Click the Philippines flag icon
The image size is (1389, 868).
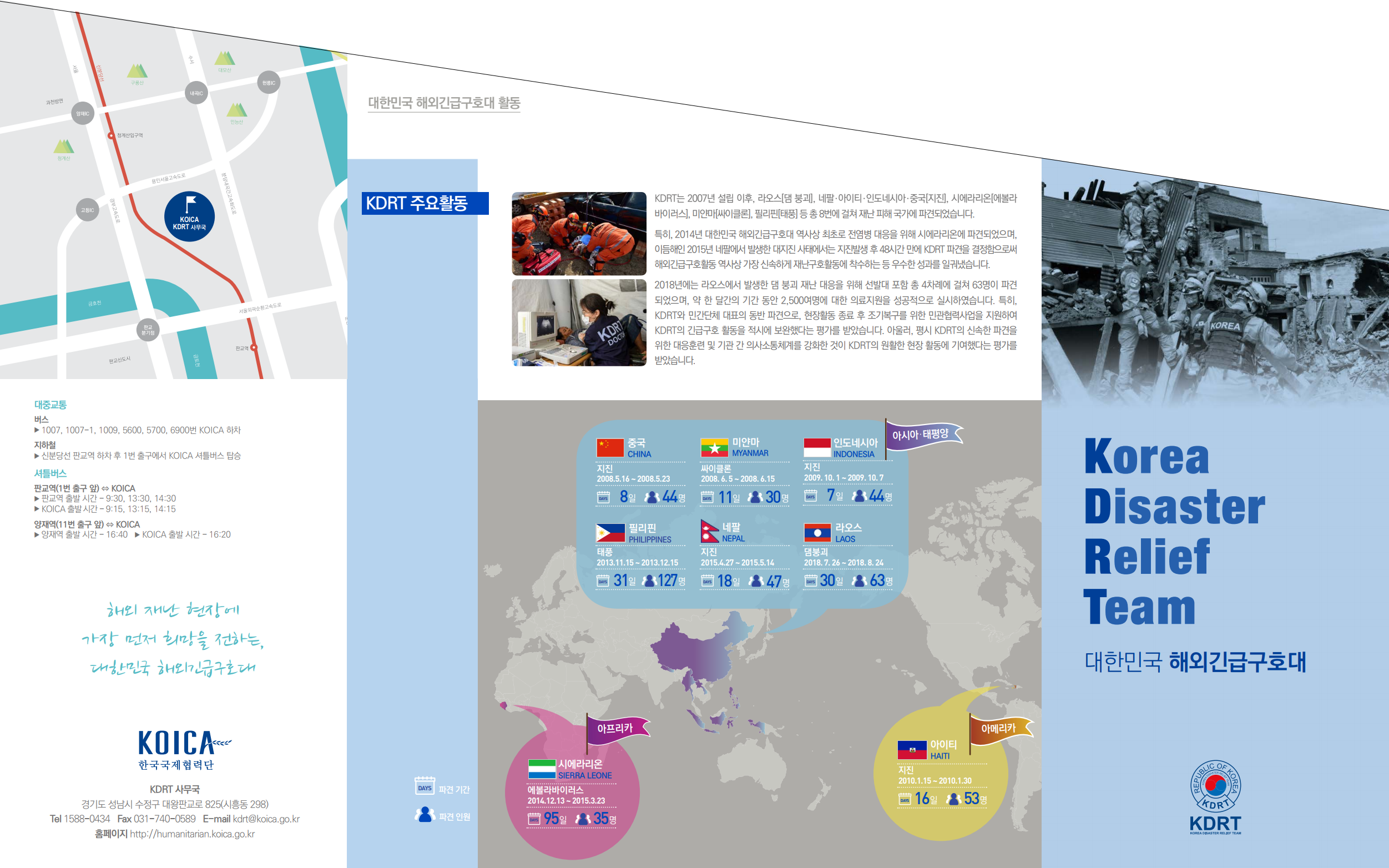(x=610, y=533)
